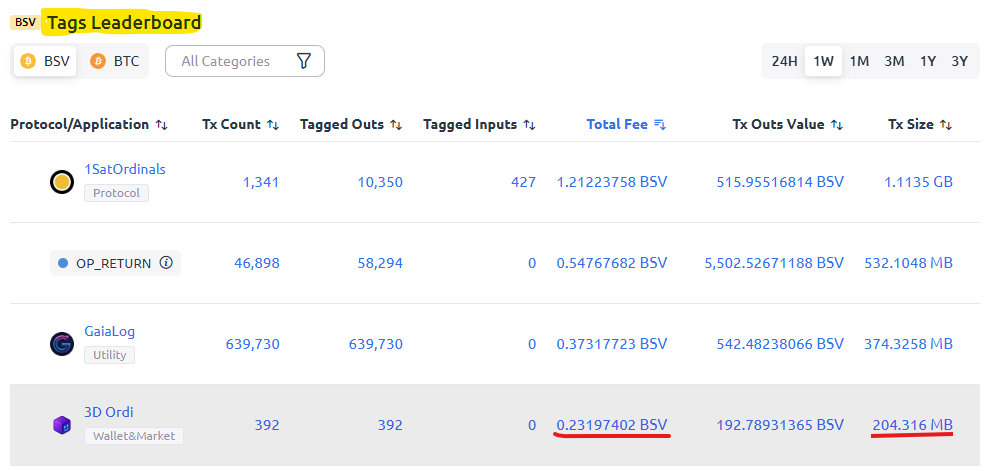Click outs value 5,502.52671188 BSV

point(774,263)
